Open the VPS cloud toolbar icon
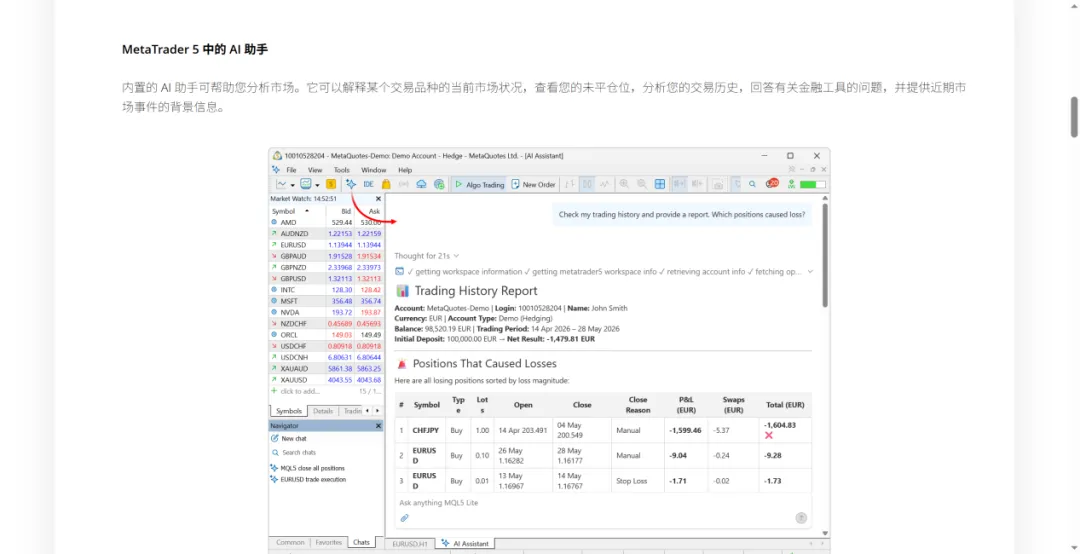1080x554 pixels. click(421, 184)
